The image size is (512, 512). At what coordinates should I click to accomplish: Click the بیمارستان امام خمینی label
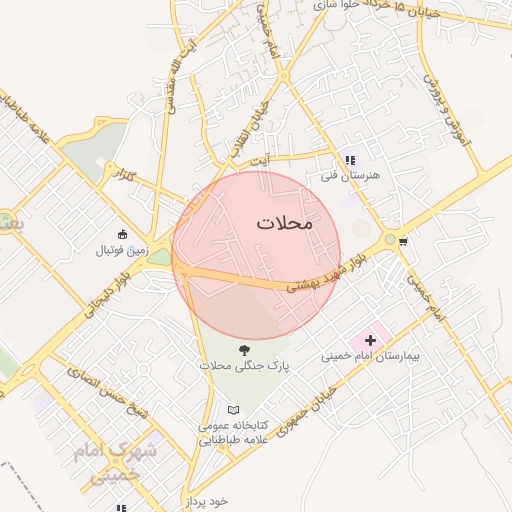[370, 357]
